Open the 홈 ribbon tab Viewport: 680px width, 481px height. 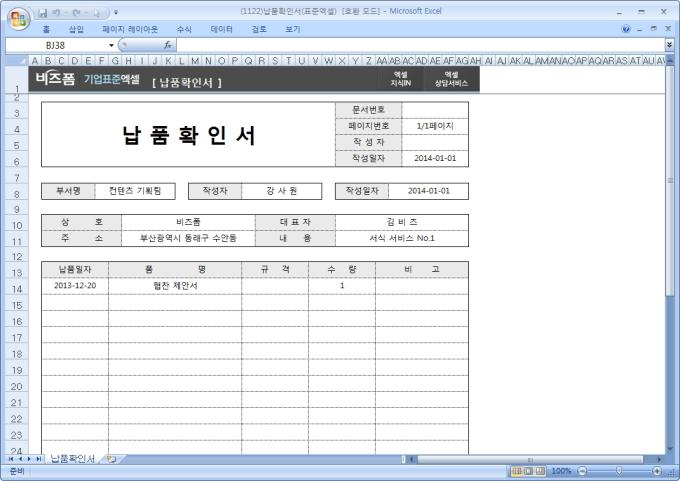point(46,29)
